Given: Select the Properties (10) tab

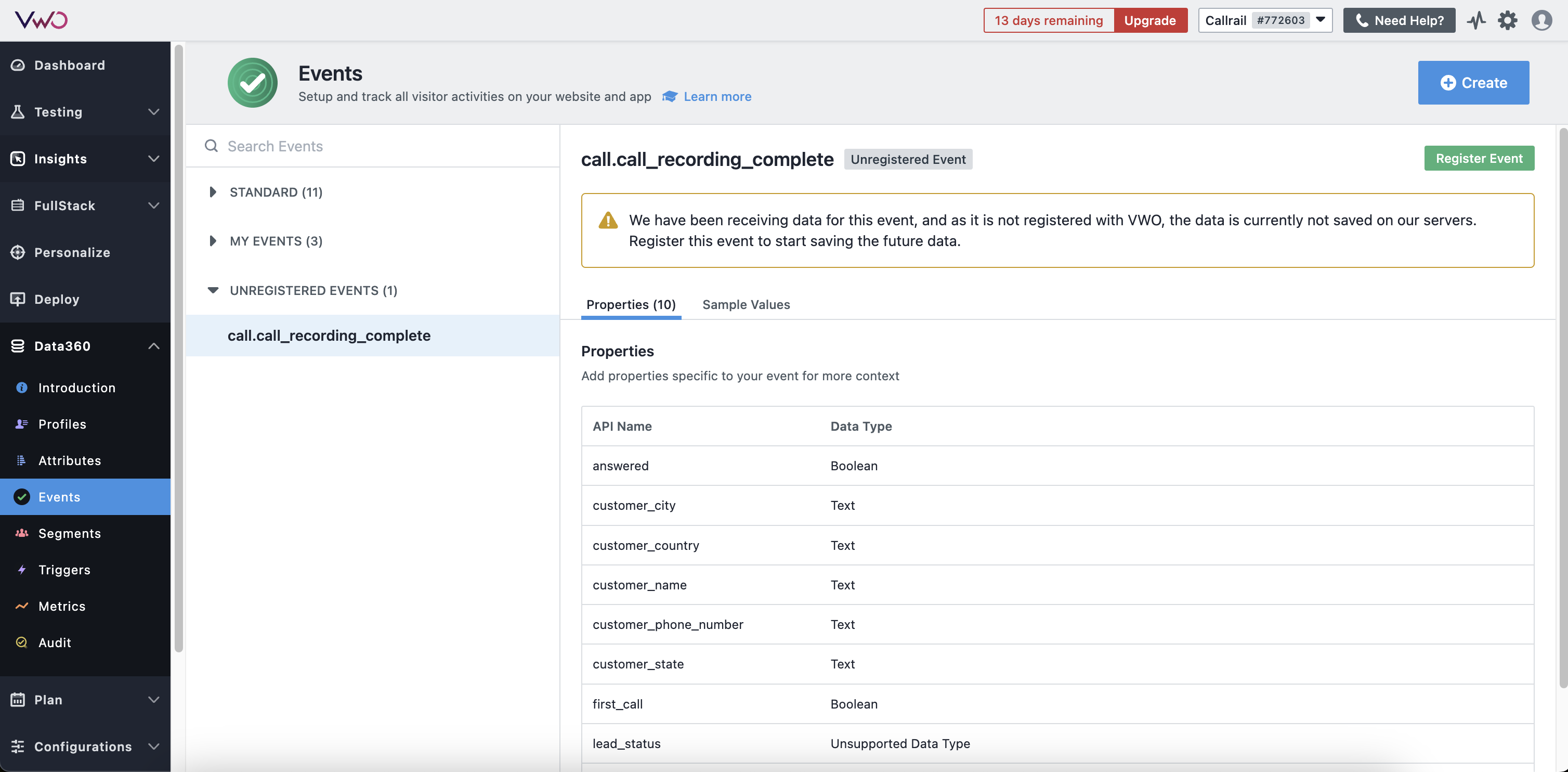Looking at the screenshot, I should click(x=631, y=304).
